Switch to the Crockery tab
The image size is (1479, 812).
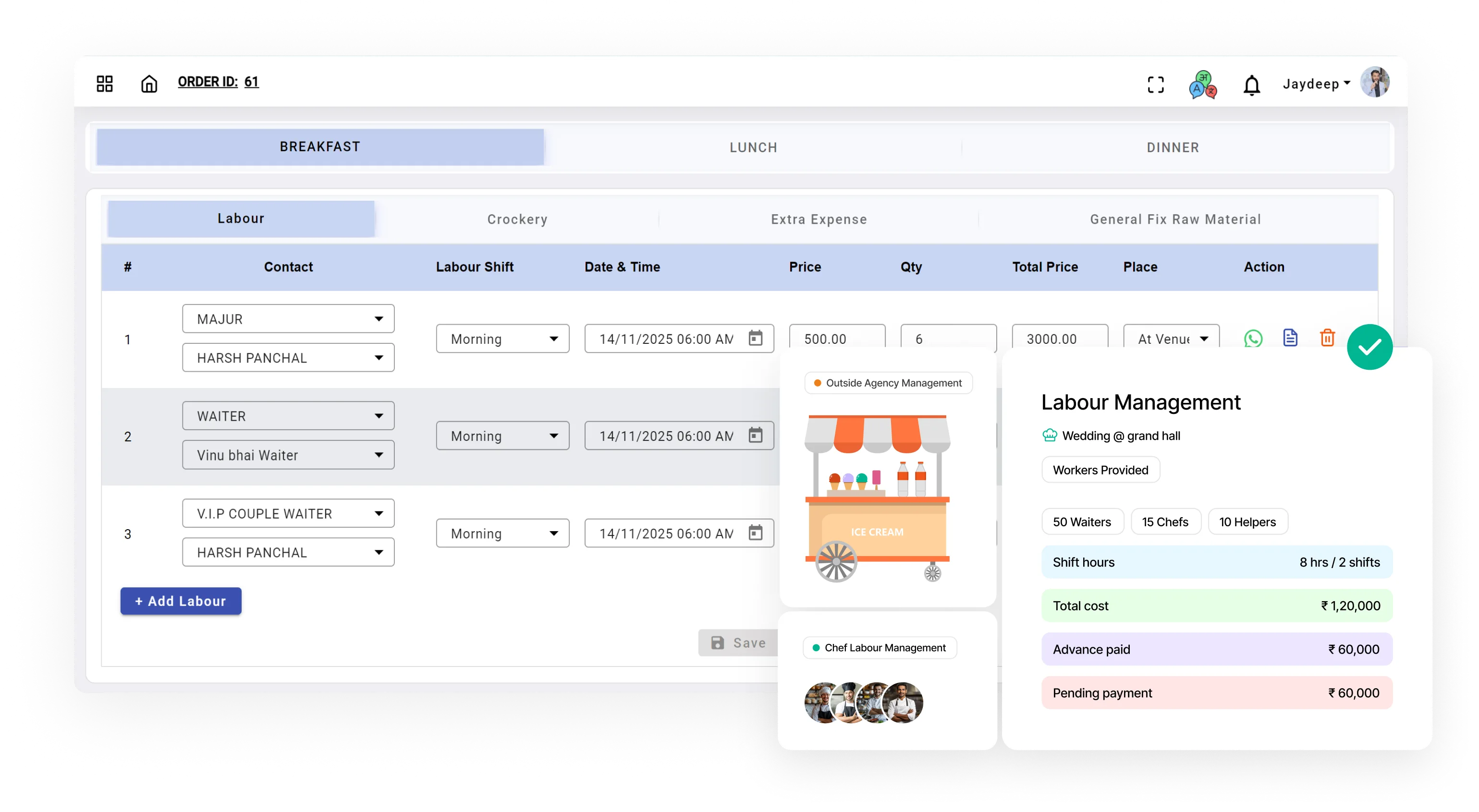coord(517,218)
